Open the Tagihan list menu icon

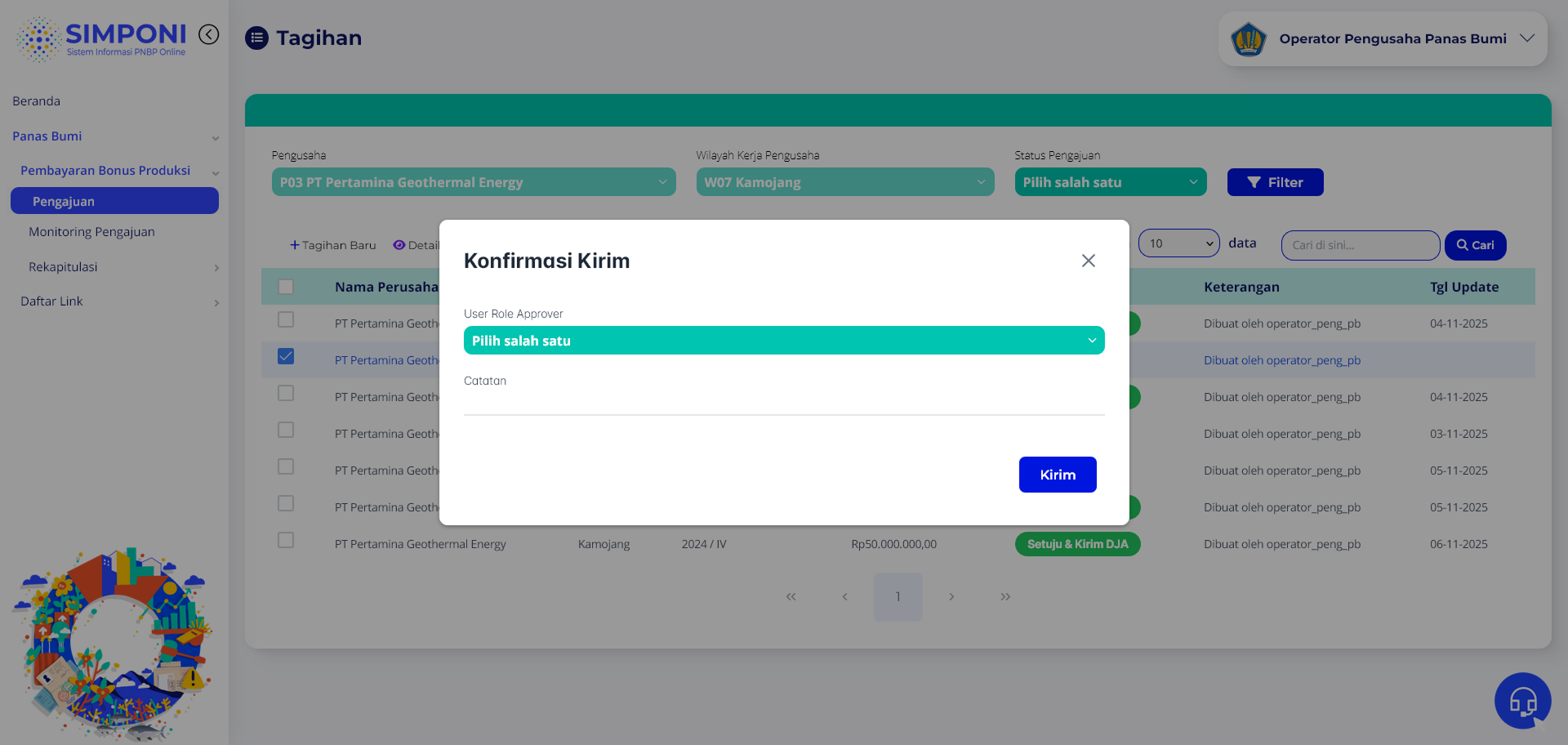[256, 38]
